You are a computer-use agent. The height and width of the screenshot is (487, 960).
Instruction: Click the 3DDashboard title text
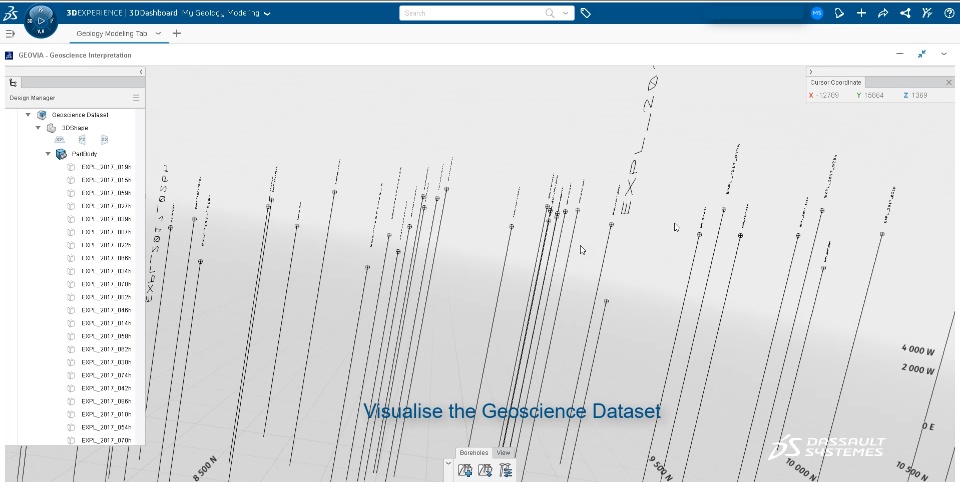(x=153, y=13)
